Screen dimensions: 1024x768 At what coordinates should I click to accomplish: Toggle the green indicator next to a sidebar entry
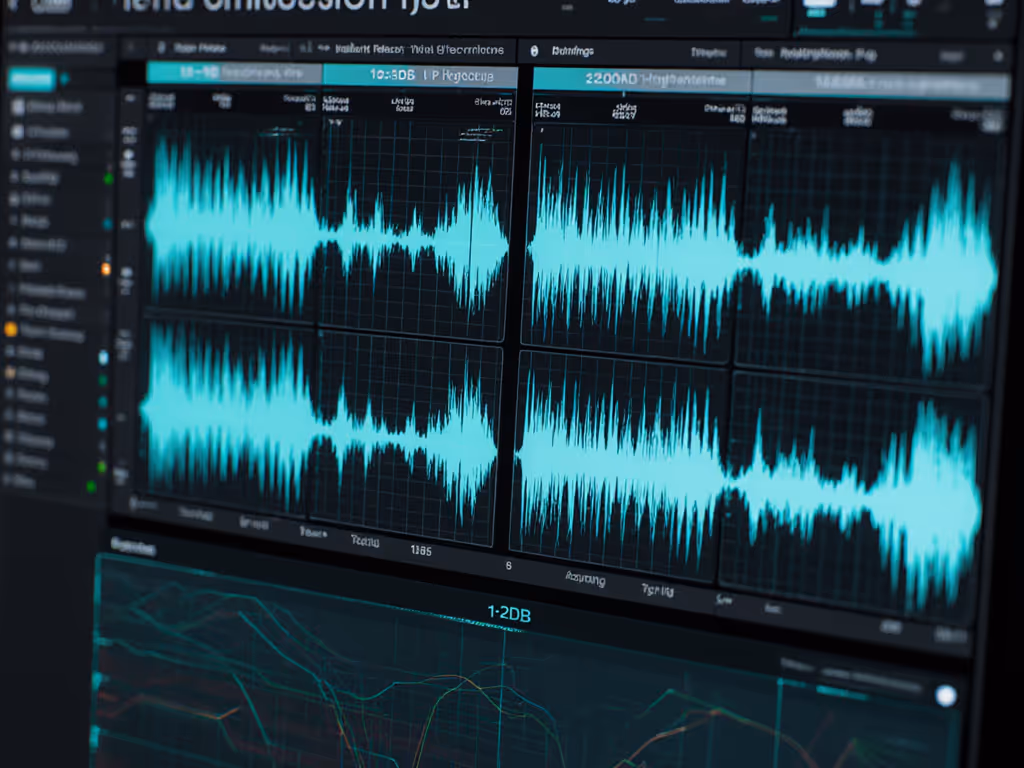coord(104,177)
